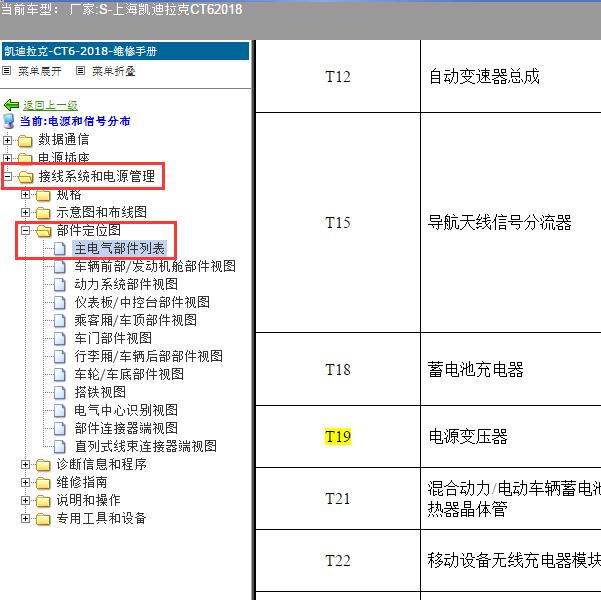
Task: Click the 搭铁视图 page icon
Action: pyautogui.click(x=59, y=392)
